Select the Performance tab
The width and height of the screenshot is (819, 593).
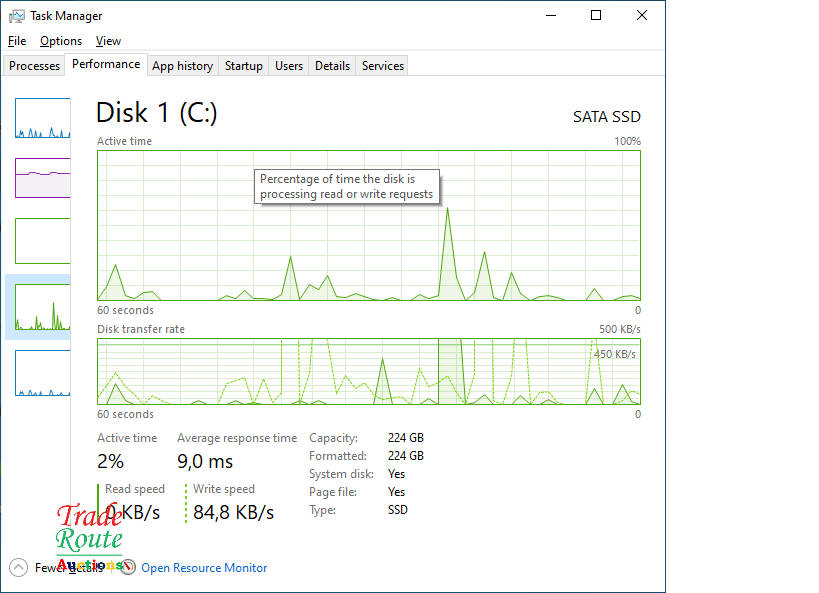[x=106, y=64]
